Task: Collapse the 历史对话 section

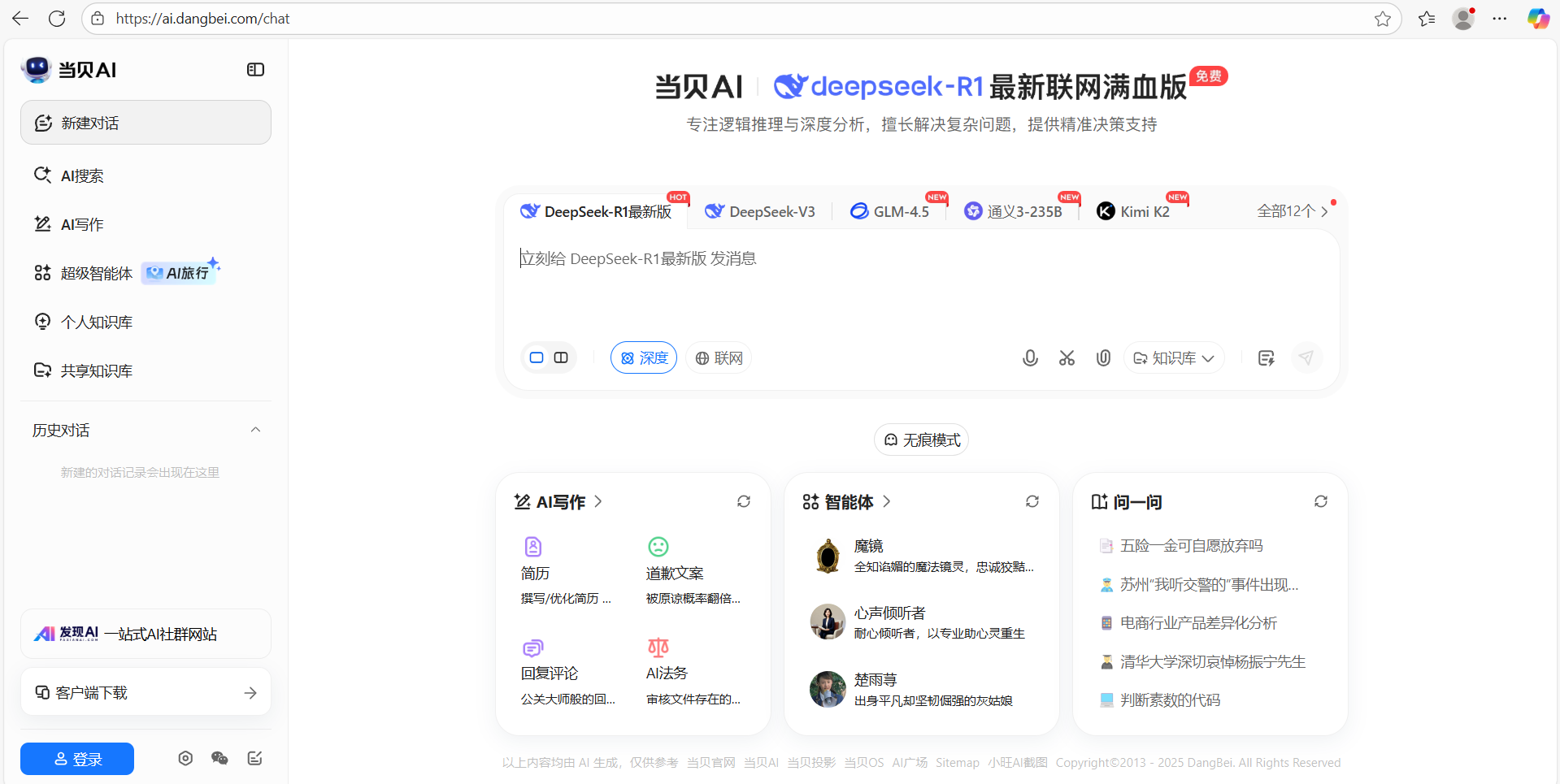Action: point(255,430)
